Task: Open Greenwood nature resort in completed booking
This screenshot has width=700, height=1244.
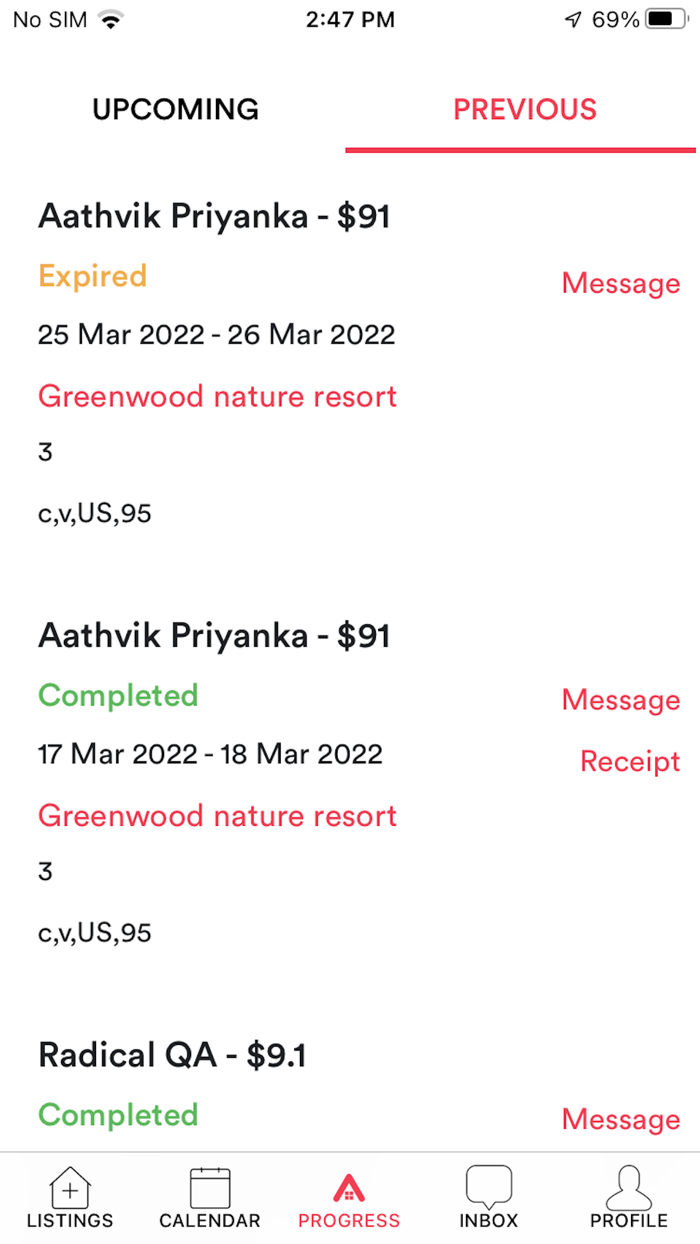Action: [x=217, y=815]
